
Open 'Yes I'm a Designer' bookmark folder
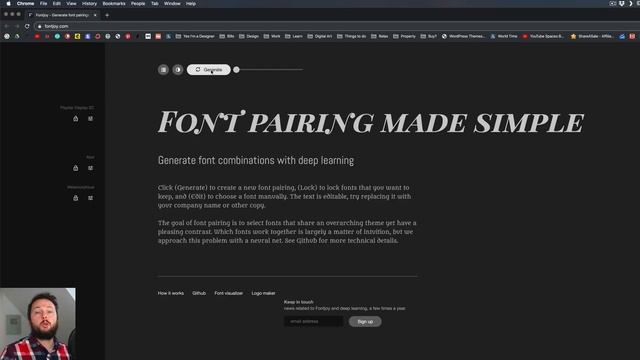pos(195,36)
